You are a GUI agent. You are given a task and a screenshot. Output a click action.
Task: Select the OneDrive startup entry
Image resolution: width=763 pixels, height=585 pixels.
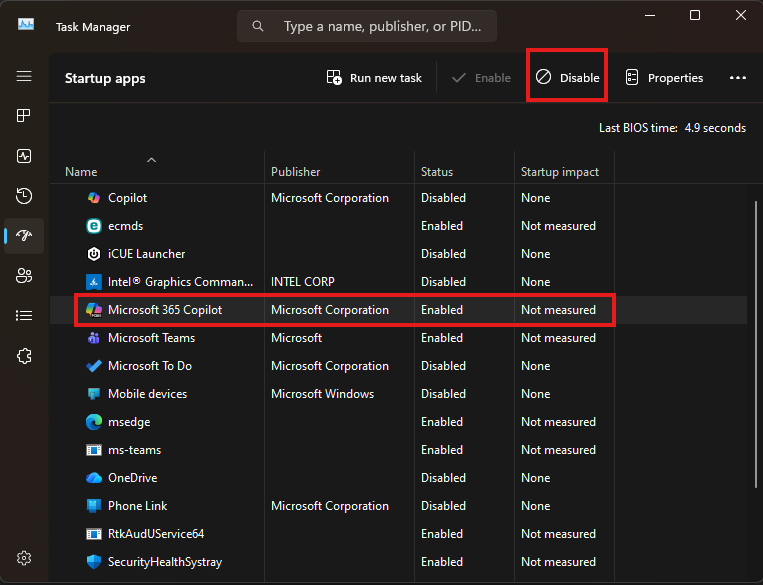tap(132, 478)
